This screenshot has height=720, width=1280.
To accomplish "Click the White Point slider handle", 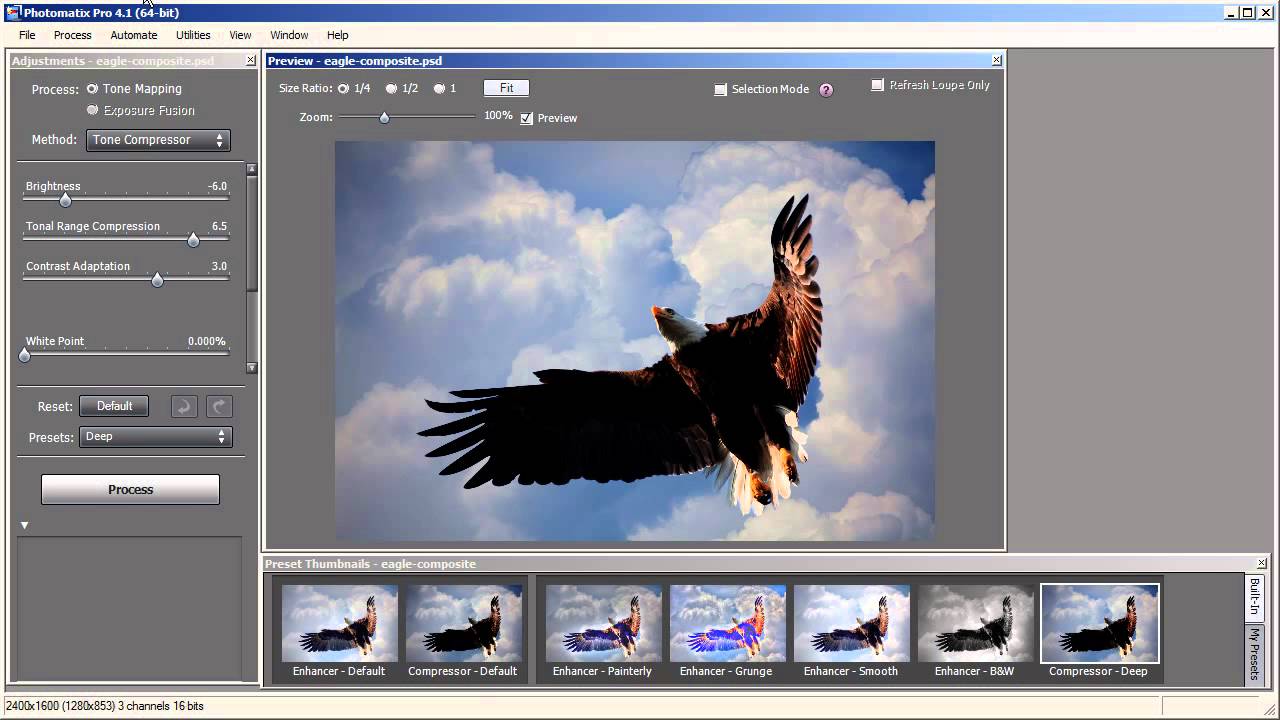I will pos(25,355).
